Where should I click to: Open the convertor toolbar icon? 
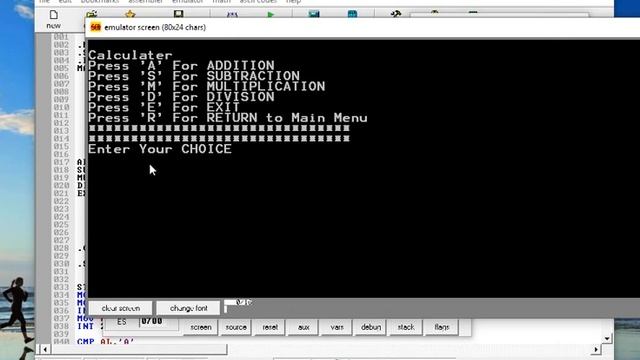tap(352, 14)
